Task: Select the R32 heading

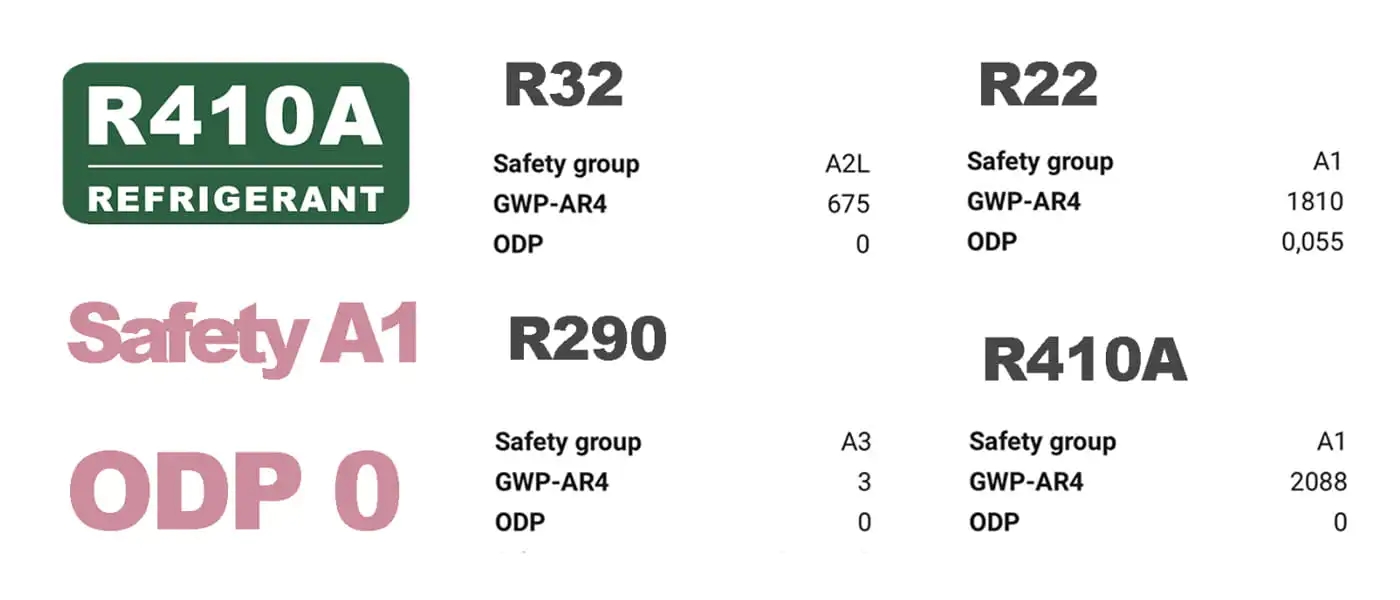Action: point(564,84)
